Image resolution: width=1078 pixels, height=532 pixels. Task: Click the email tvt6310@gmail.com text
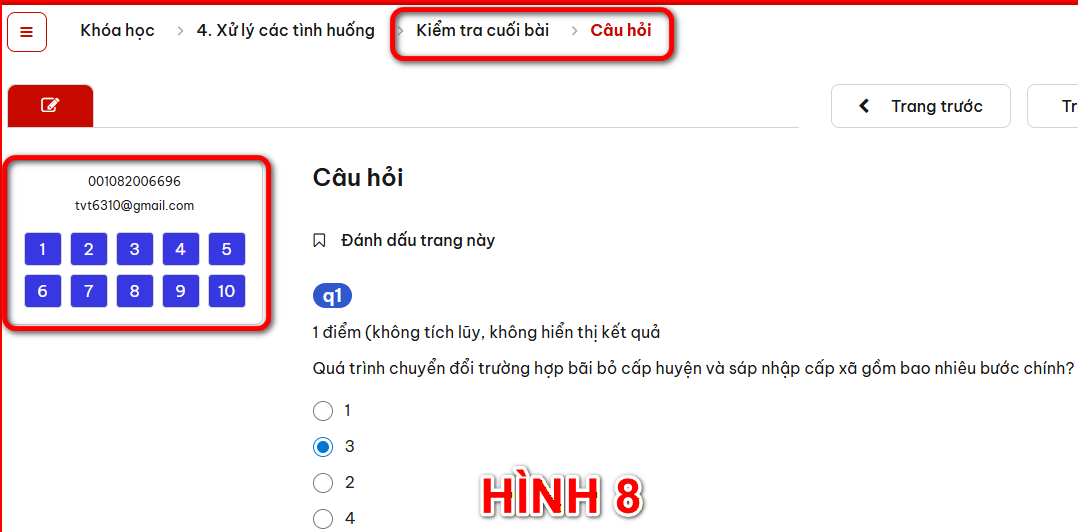click(135, 205)
